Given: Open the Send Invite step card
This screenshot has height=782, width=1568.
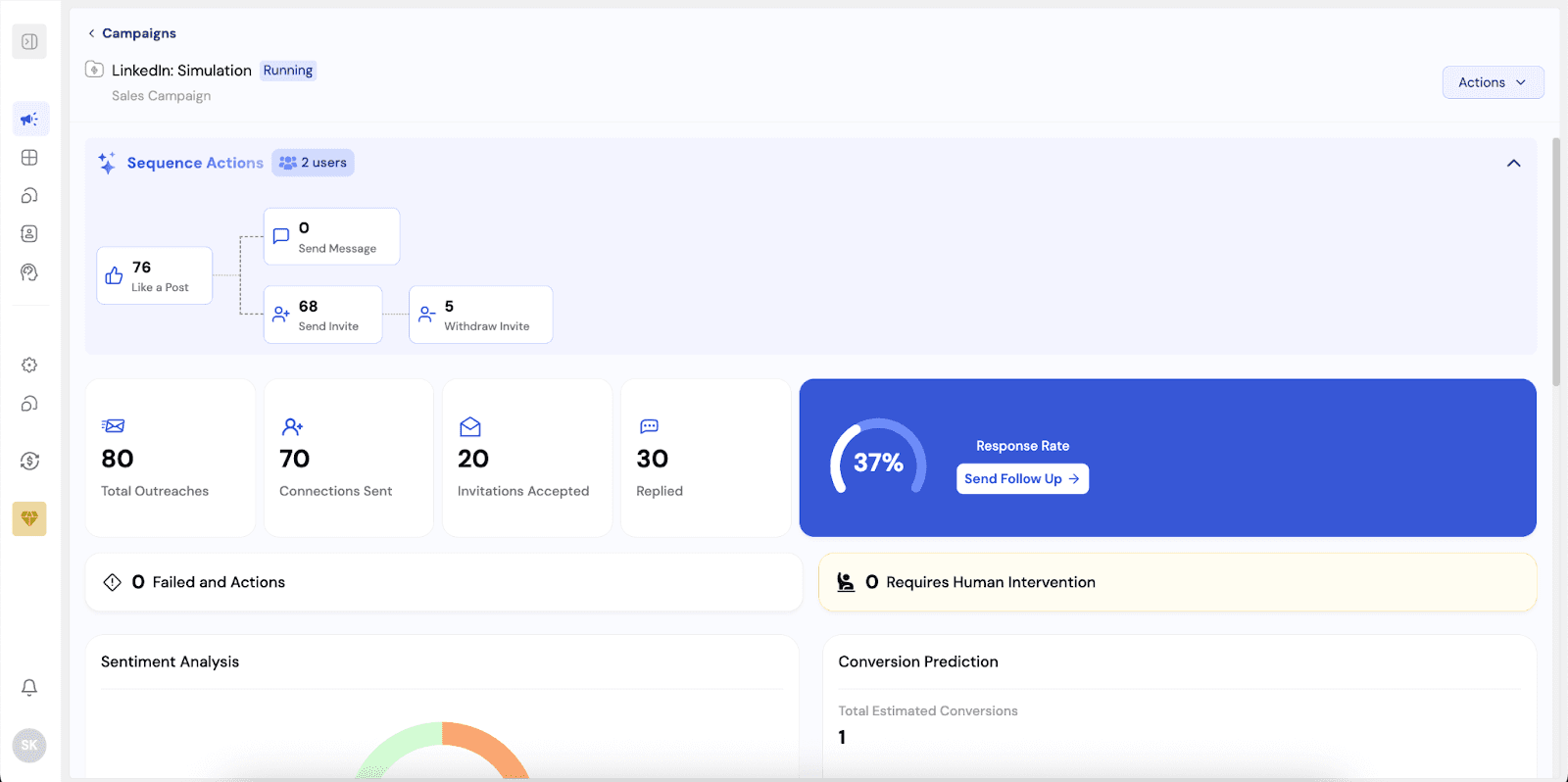Looking at the screenshot, I should click(x=322, y=315).
